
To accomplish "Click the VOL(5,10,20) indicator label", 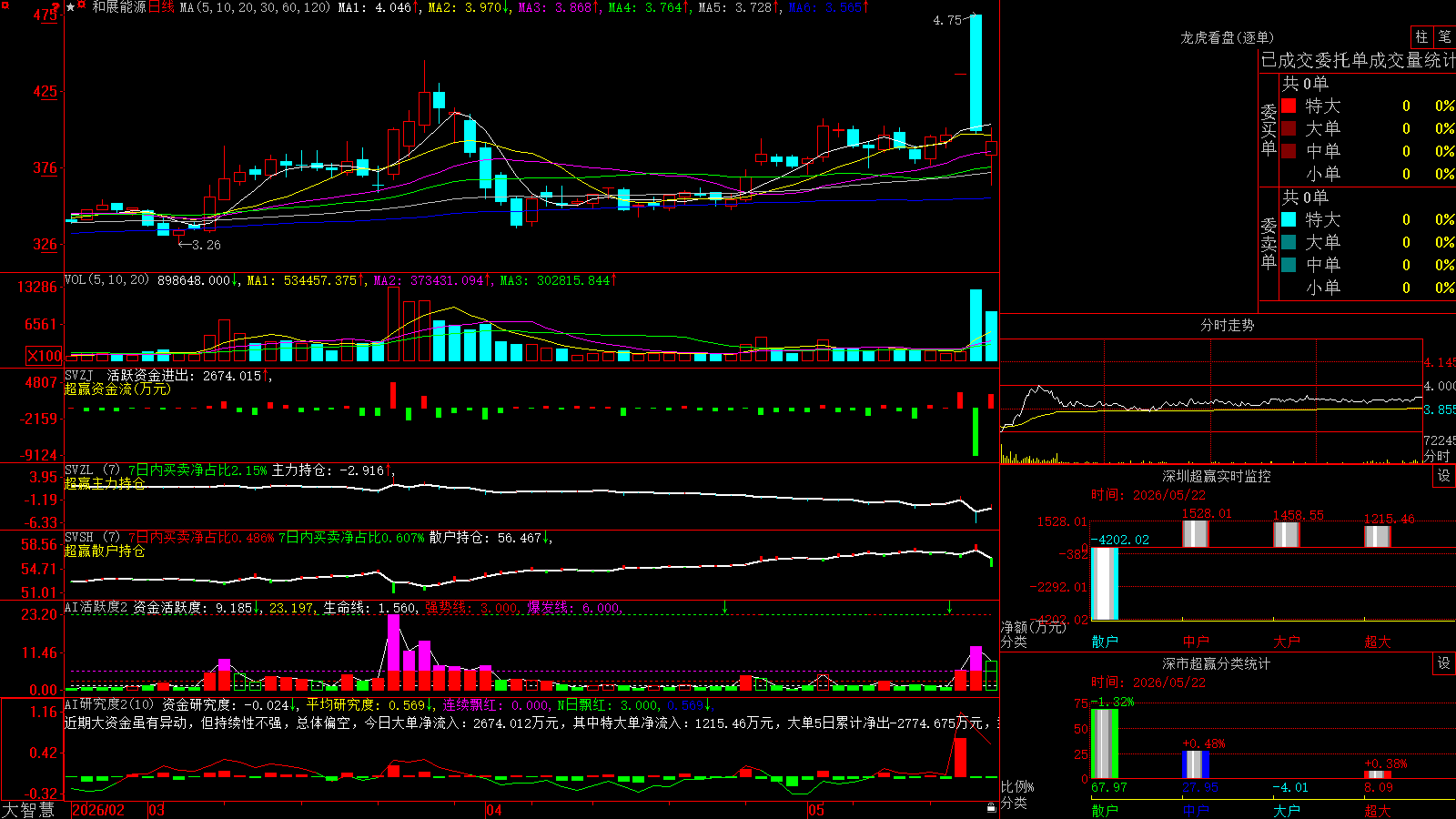I will 106,280.
